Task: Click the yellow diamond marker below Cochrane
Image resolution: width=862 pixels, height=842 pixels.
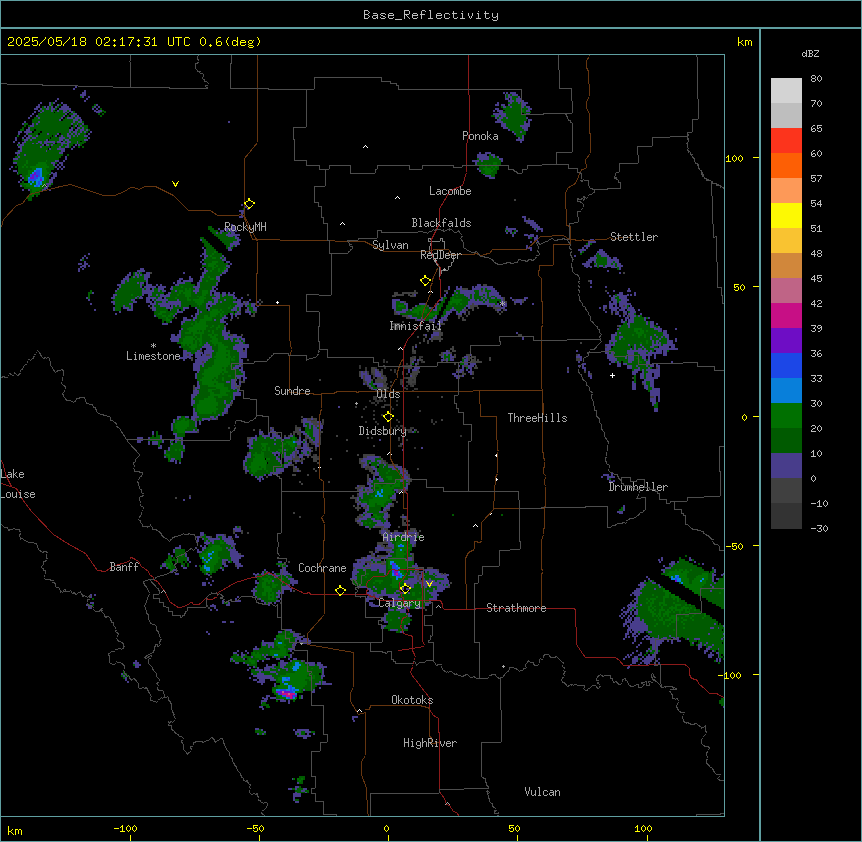Action: 340,590
